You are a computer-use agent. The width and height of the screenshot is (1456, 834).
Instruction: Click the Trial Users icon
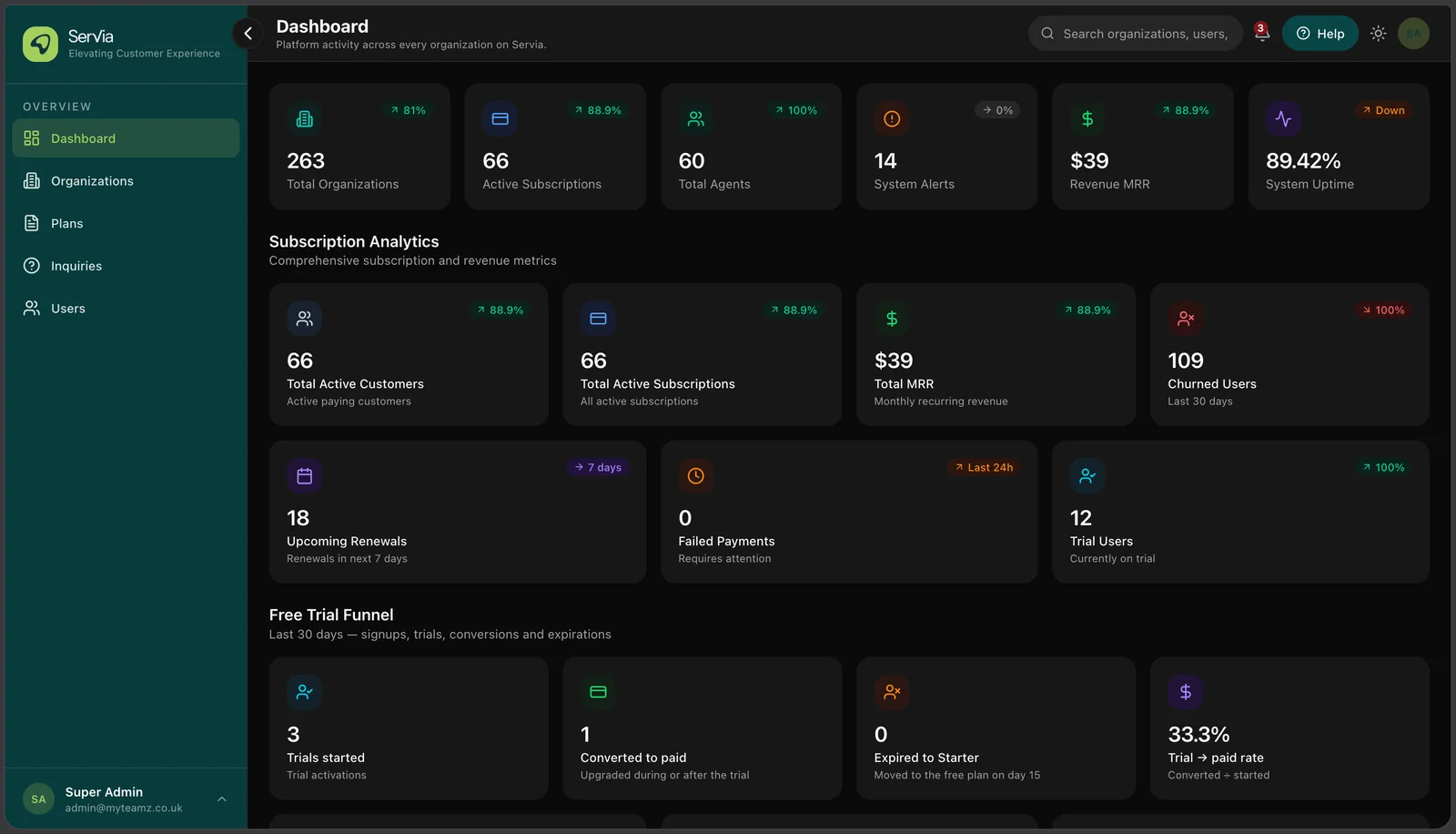click(1087, 476)
